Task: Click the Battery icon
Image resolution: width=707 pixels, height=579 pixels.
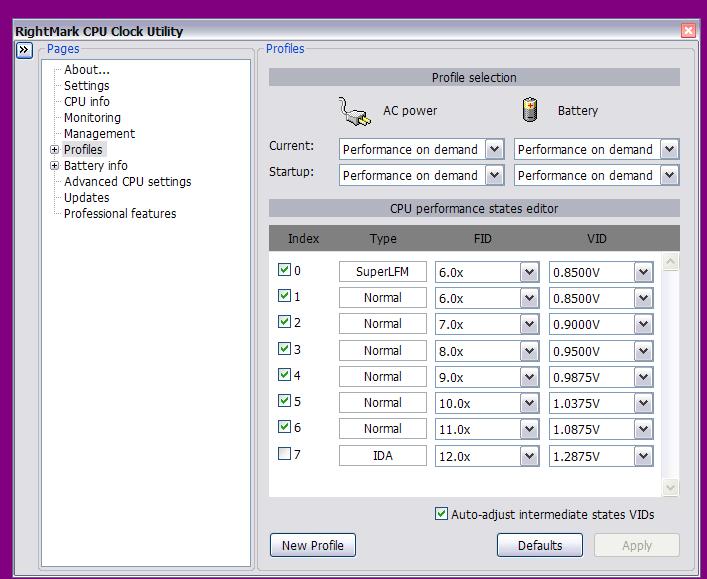Action: 530,110
